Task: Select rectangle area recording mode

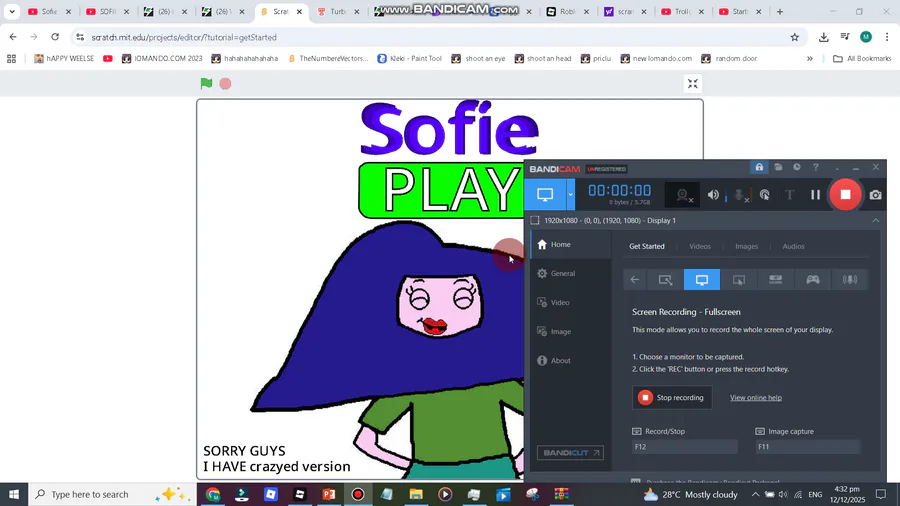Action: [x=665, y=279]
